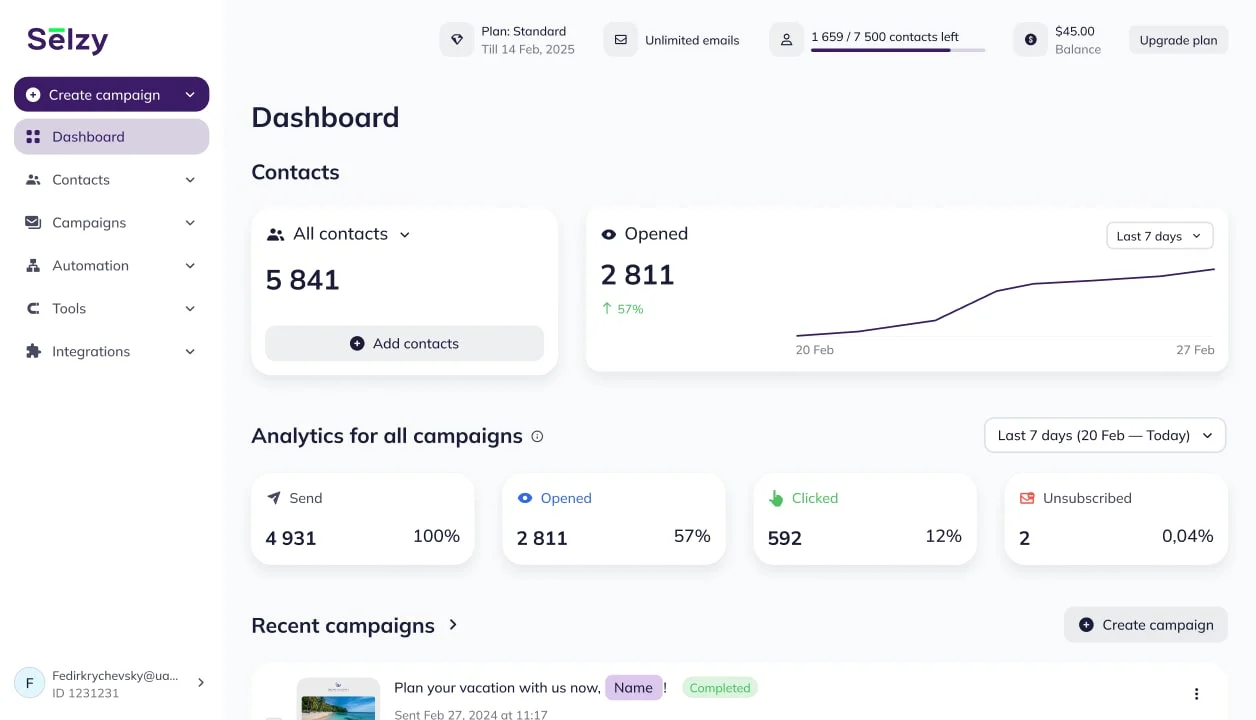The image size is (1256, 720).
Task: Click the Automation sidebar icon
Action: pyautogui.click(x=31, y=266)
